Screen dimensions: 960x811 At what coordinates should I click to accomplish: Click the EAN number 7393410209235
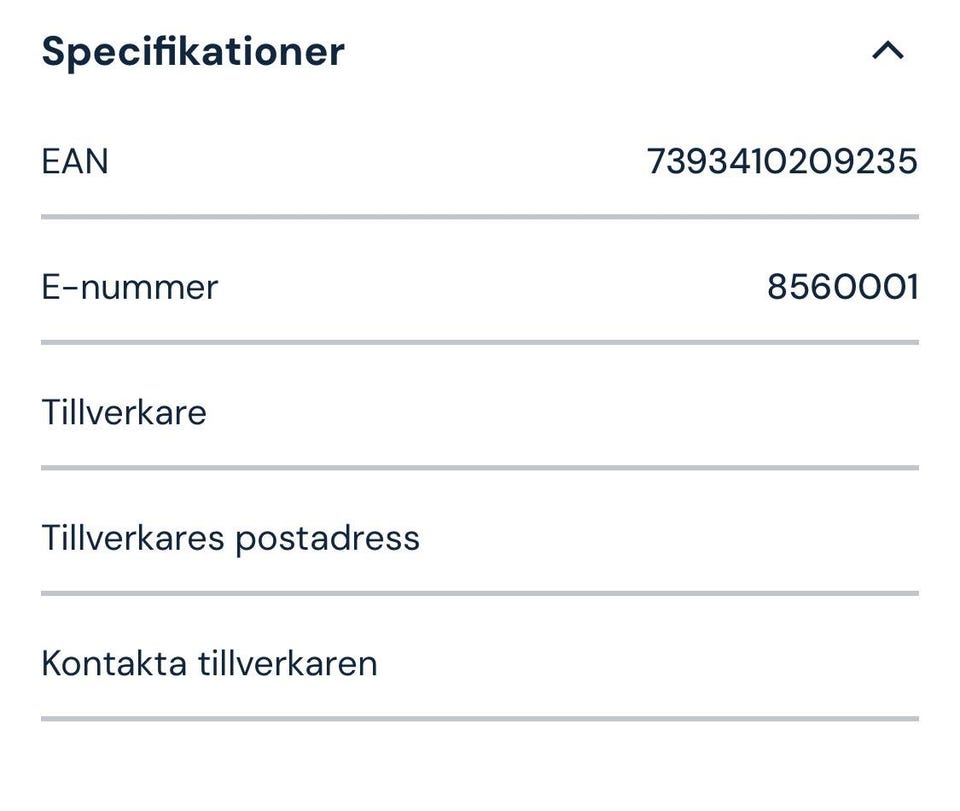coord(782,161)
